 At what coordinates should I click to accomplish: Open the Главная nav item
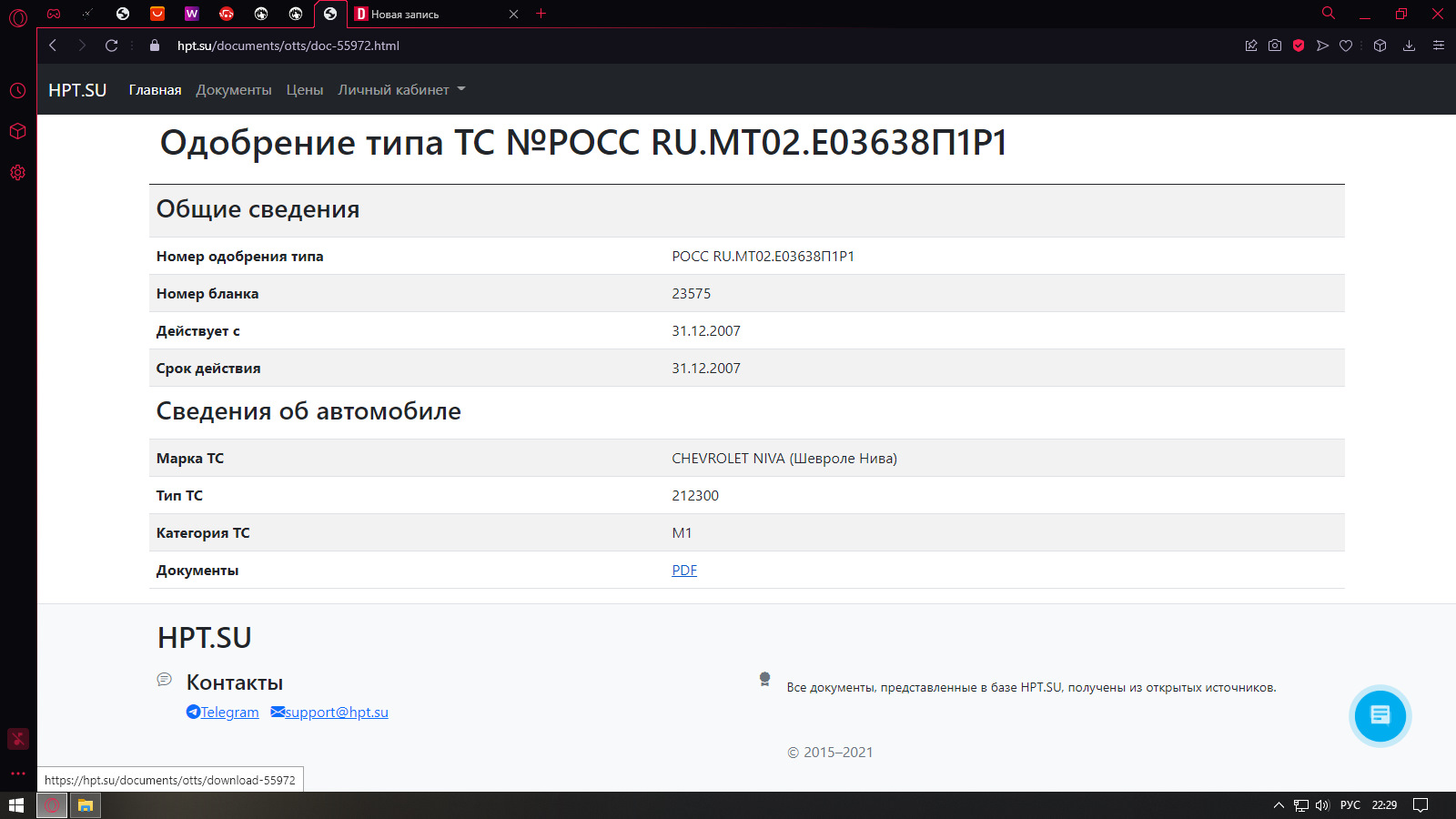tap(155, 90)
